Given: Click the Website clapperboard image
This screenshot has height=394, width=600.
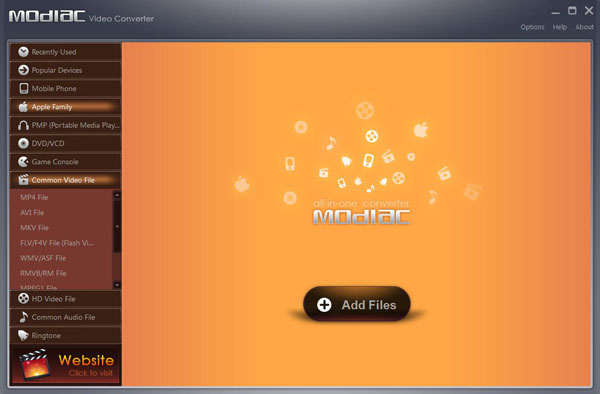Looking at the screenshot, I should point(36,365).
